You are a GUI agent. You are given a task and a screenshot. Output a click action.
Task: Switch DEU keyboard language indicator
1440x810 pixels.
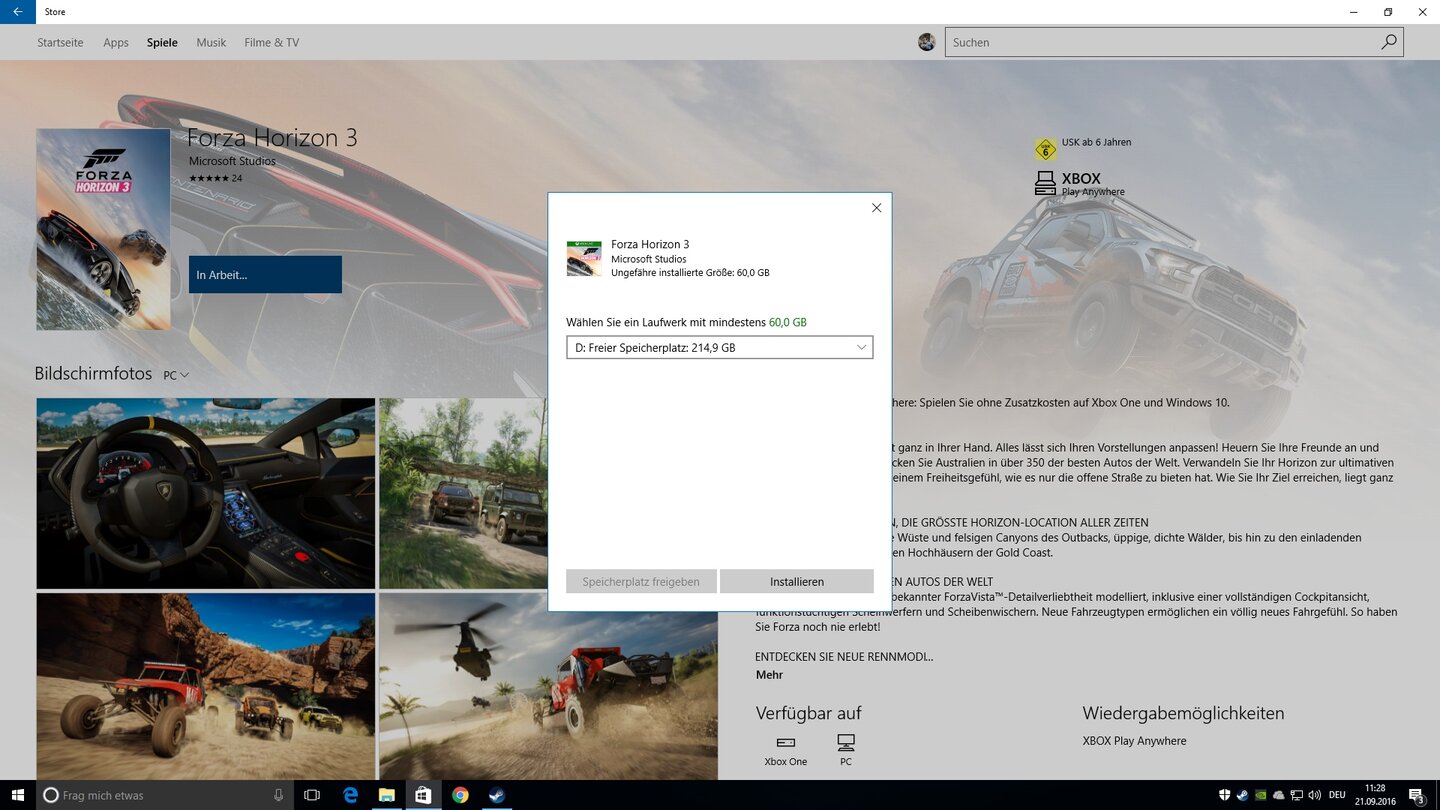point(1337,795)
